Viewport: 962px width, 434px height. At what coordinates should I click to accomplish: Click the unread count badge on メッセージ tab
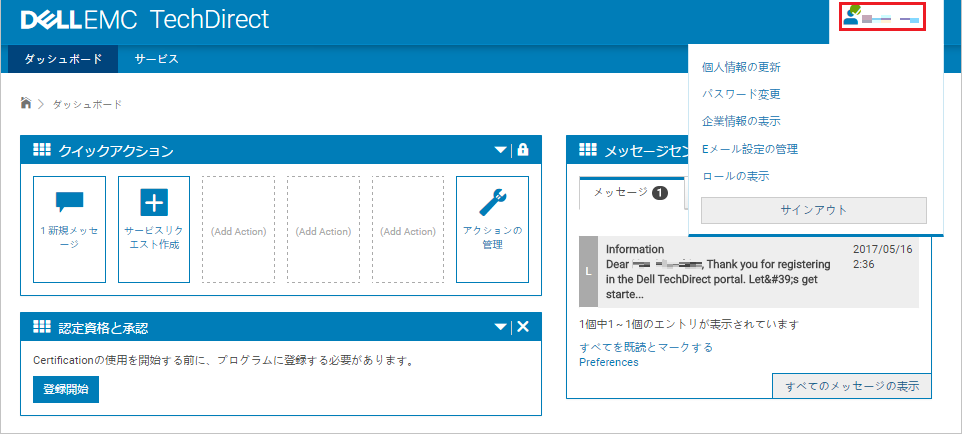click(x=660, y=193)
